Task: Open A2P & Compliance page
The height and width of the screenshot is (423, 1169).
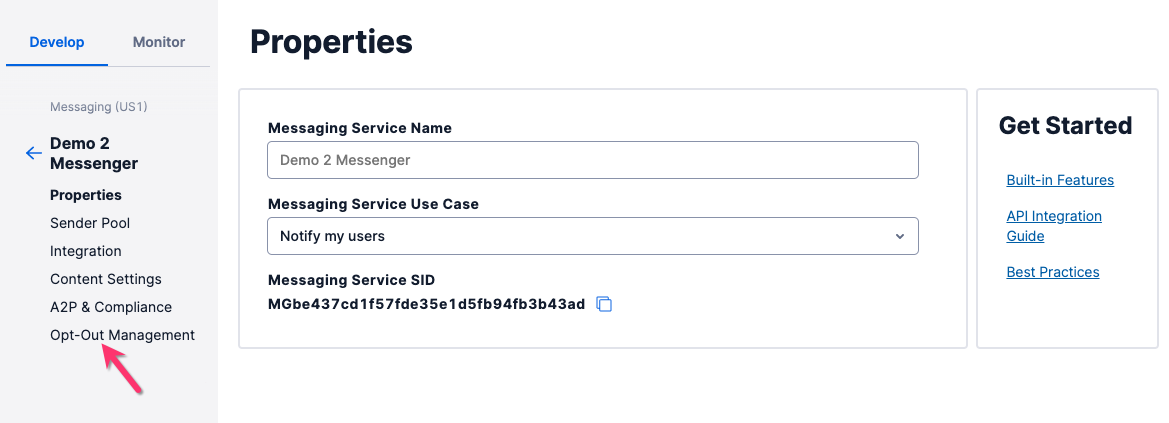Action: (111, 307)
